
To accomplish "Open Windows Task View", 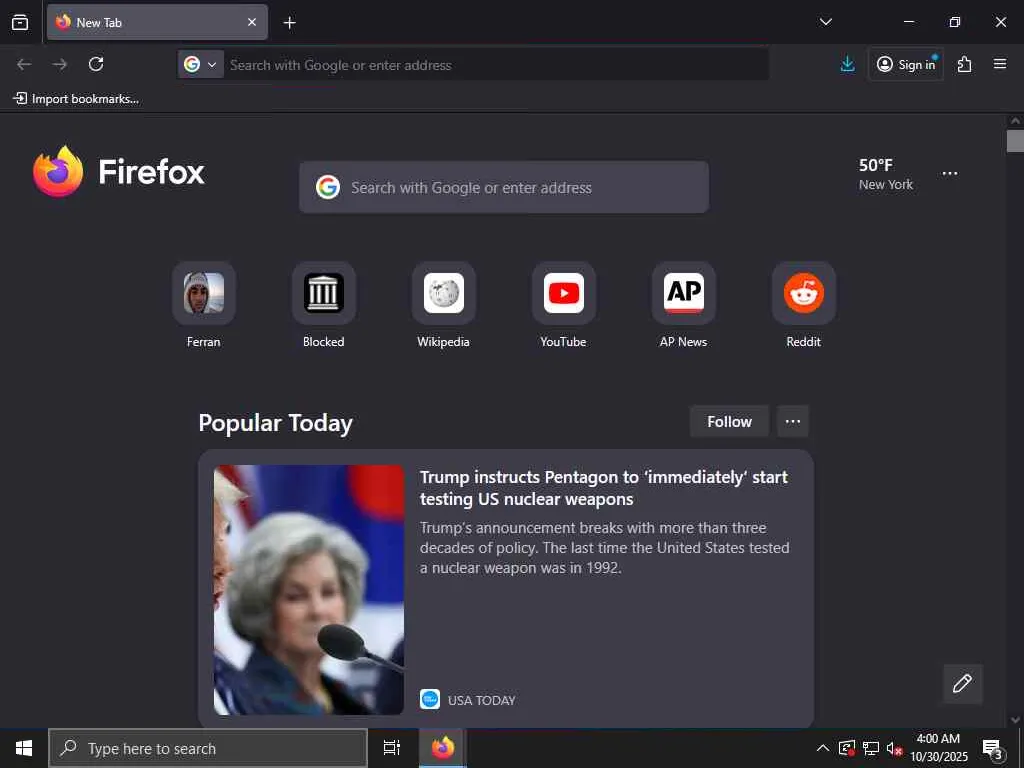I will (x=392, y=748).
